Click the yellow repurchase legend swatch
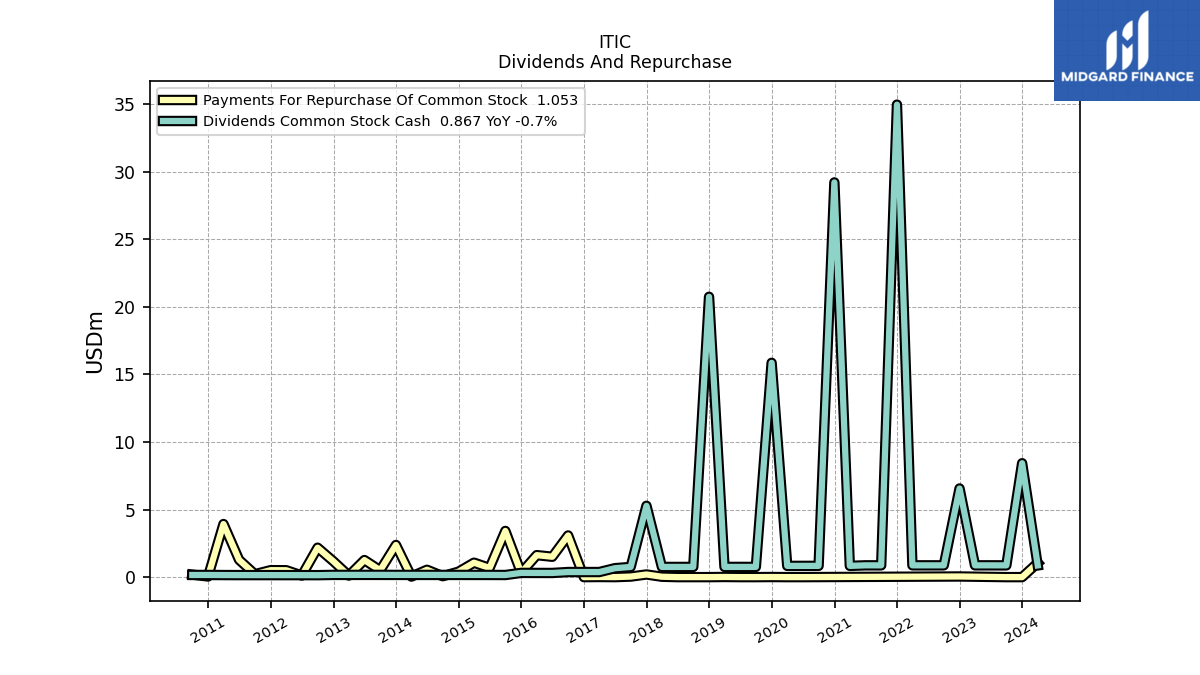This screenshot has height=675, width=1200. (178, 100)
